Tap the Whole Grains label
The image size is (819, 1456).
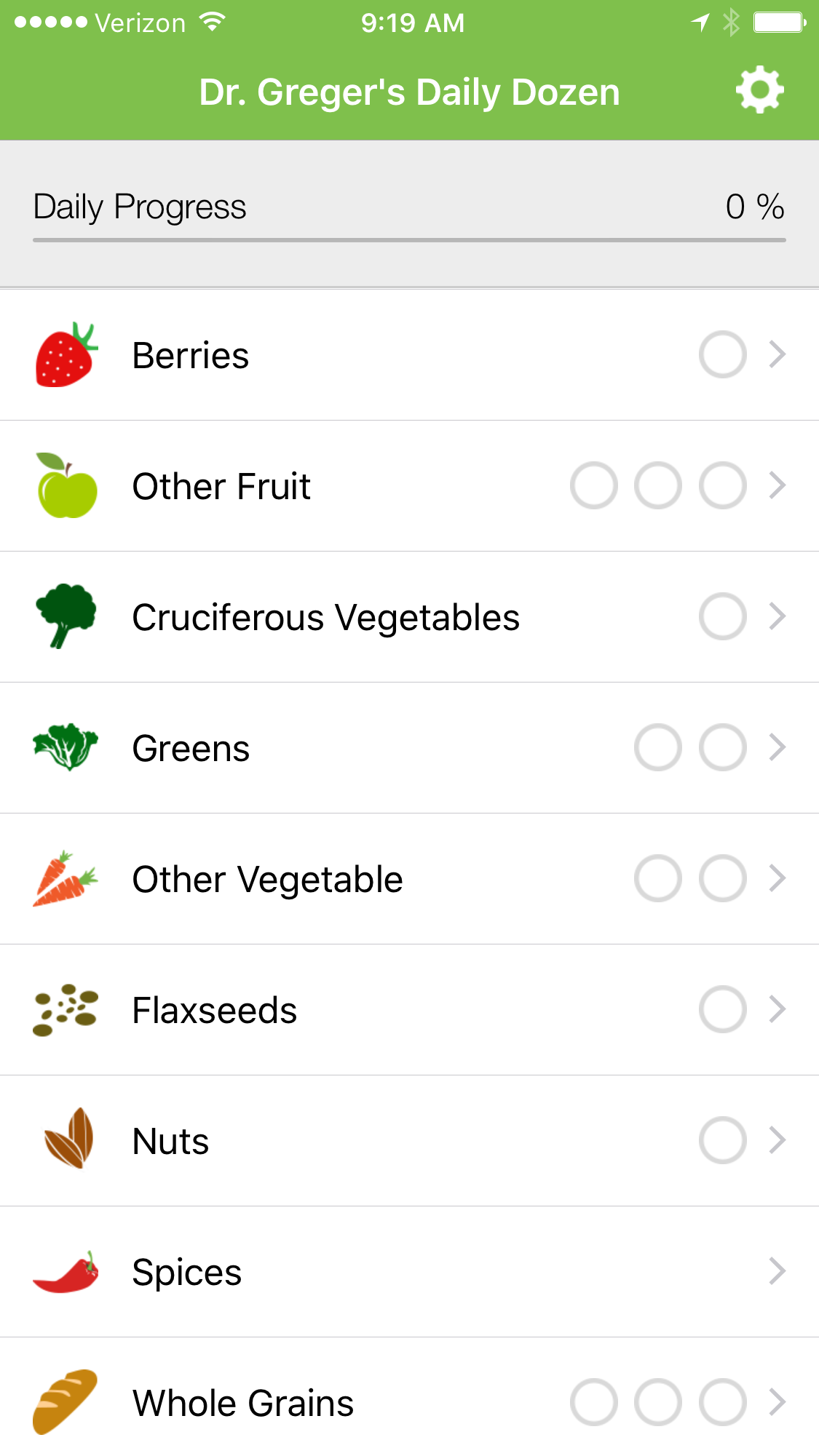coord(243,1404)
